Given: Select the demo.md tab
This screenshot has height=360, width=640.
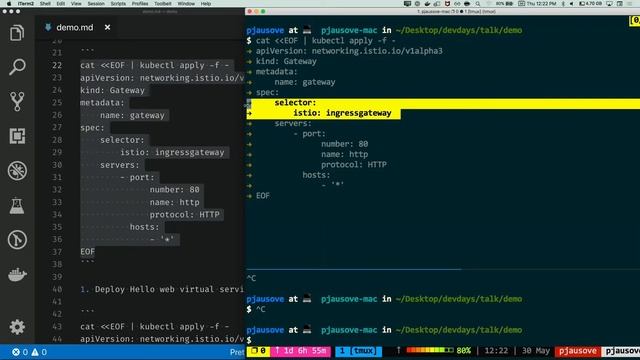Looking at the screenshot, I should tap(75, 27).
